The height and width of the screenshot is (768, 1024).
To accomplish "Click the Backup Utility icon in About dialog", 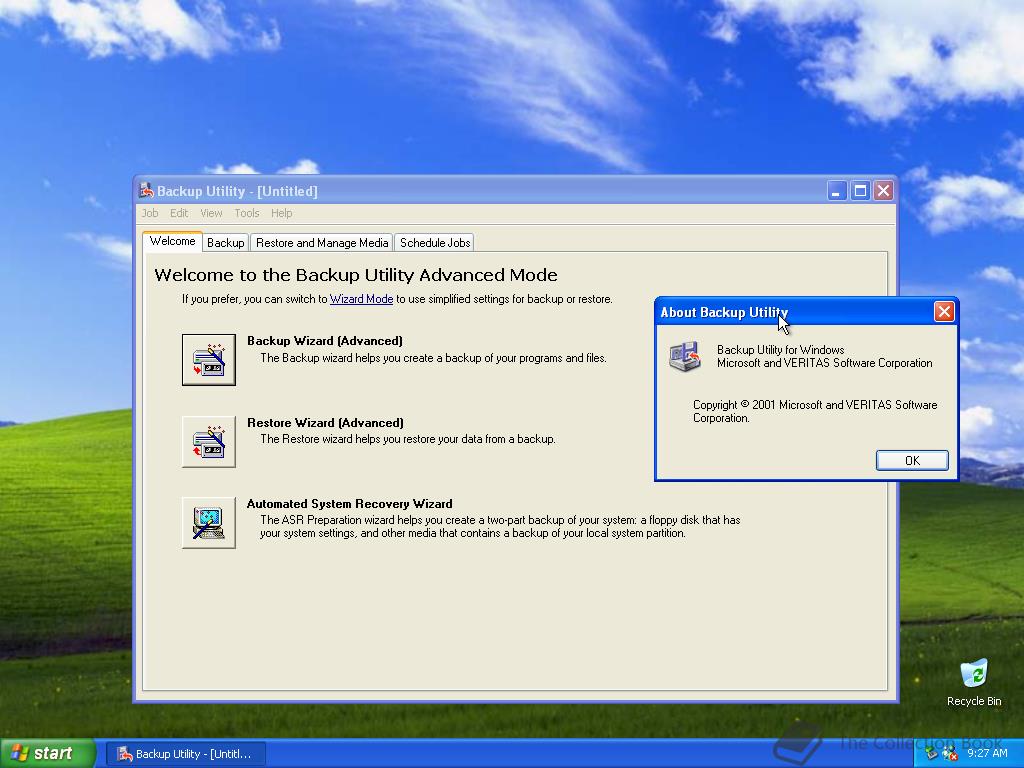I will tap(684, 357).
